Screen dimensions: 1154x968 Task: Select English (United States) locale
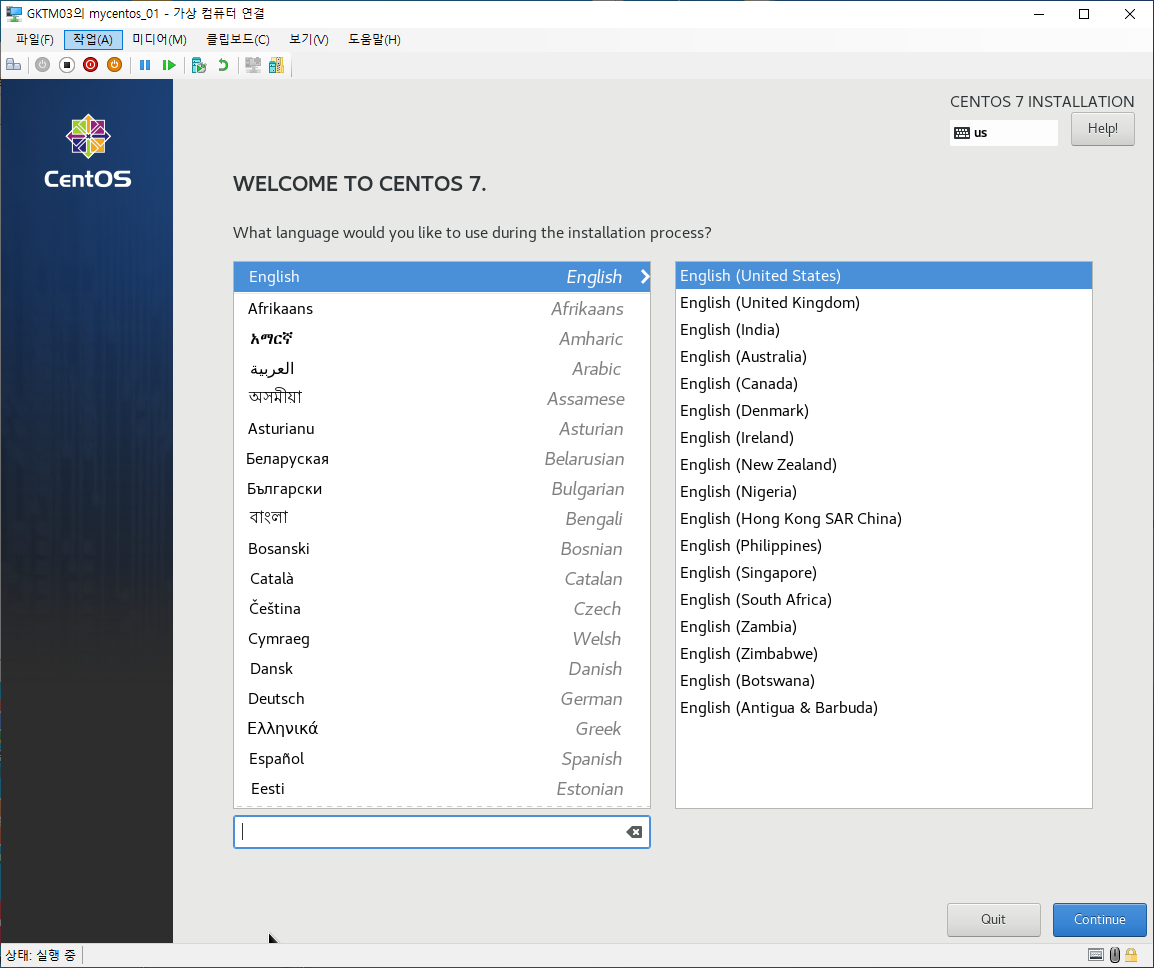pos(883,275)
